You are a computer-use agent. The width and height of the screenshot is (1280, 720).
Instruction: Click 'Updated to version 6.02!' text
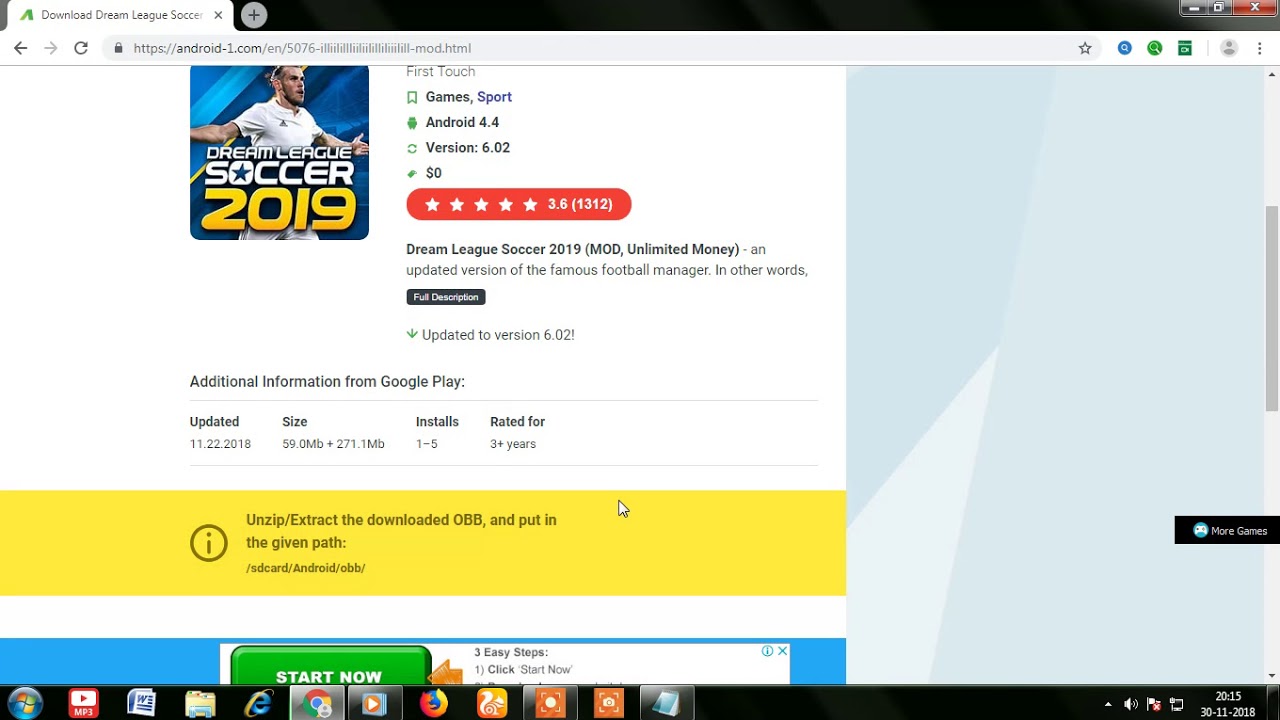tap(498, 335)
